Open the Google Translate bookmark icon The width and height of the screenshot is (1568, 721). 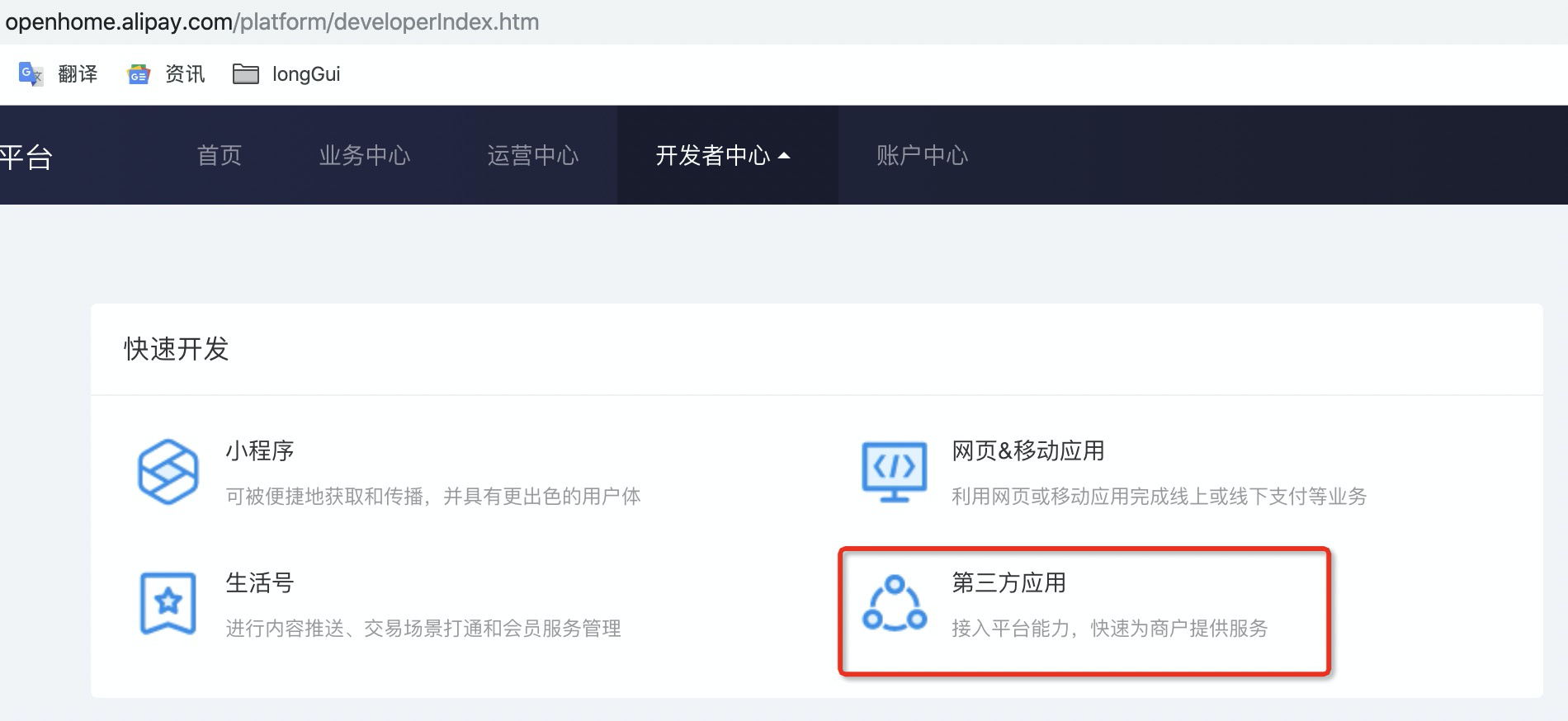(x=31, y=74)
